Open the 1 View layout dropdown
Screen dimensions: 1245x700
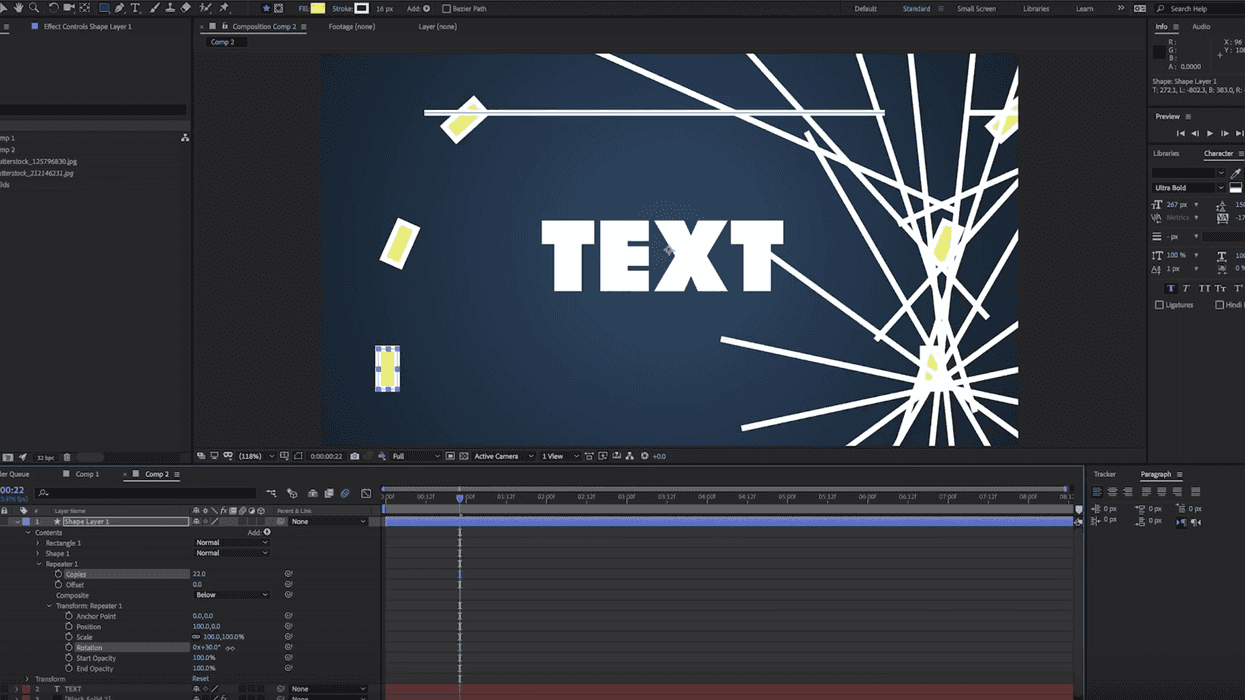coord(559,456)
